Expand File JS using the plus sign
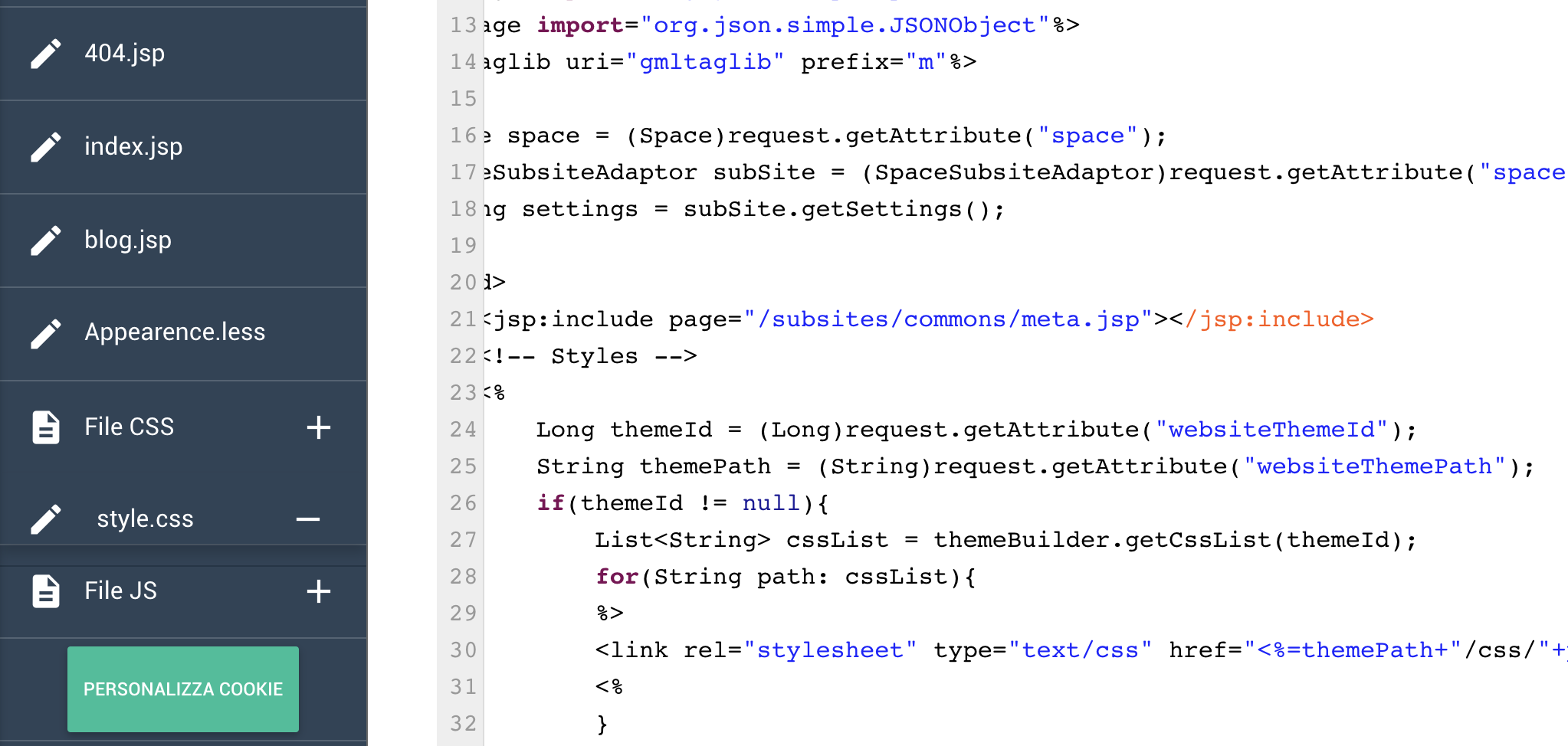The image size is (1568, 746). (318, 591)
